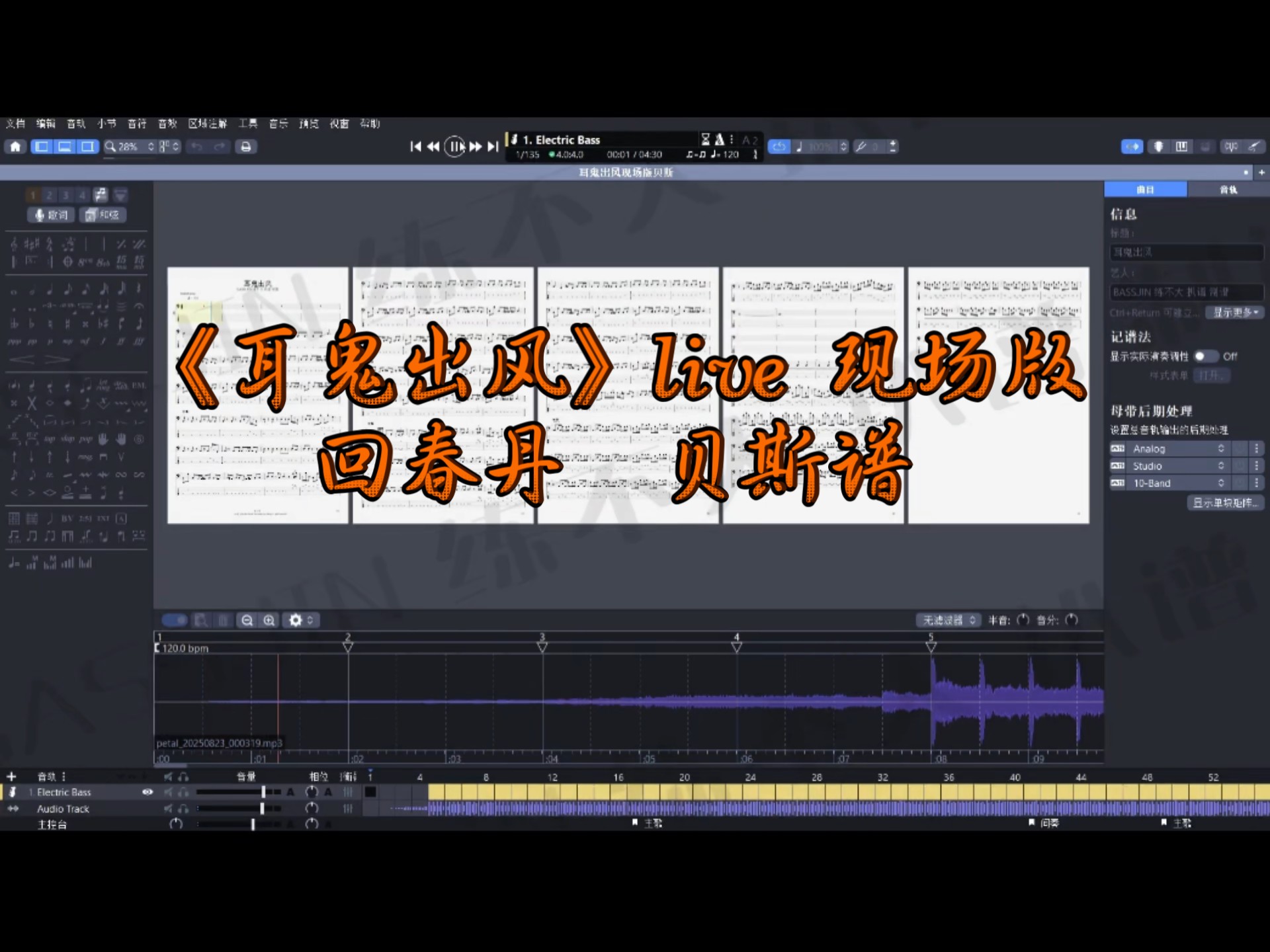Click the audio timeline zoom-out magnifier
The height and width of the screenshot is (952, 1270).
[x=247, y=620]
